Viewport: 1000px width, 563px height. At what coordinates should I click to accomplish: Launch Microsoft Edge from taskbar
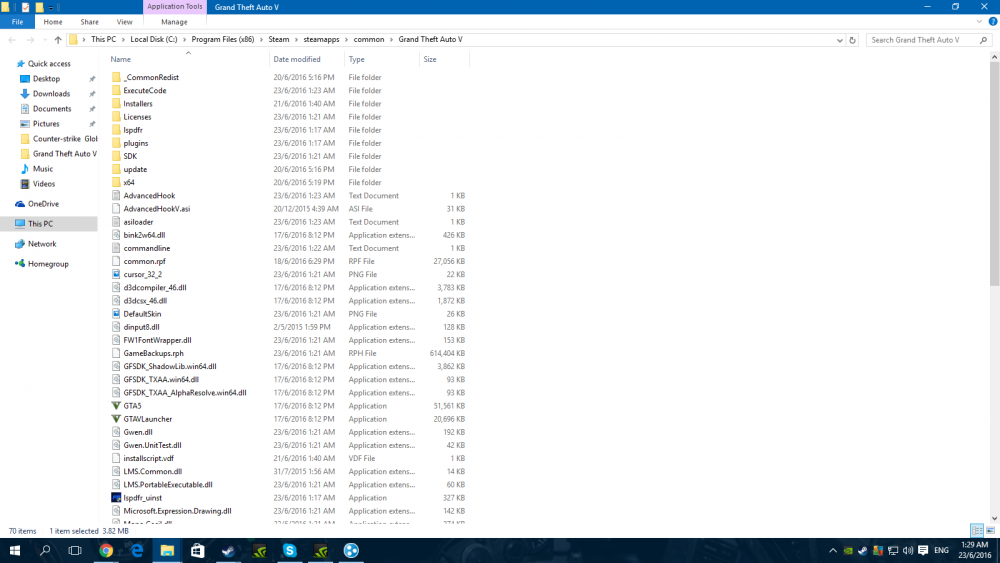(x=136, y=550)
